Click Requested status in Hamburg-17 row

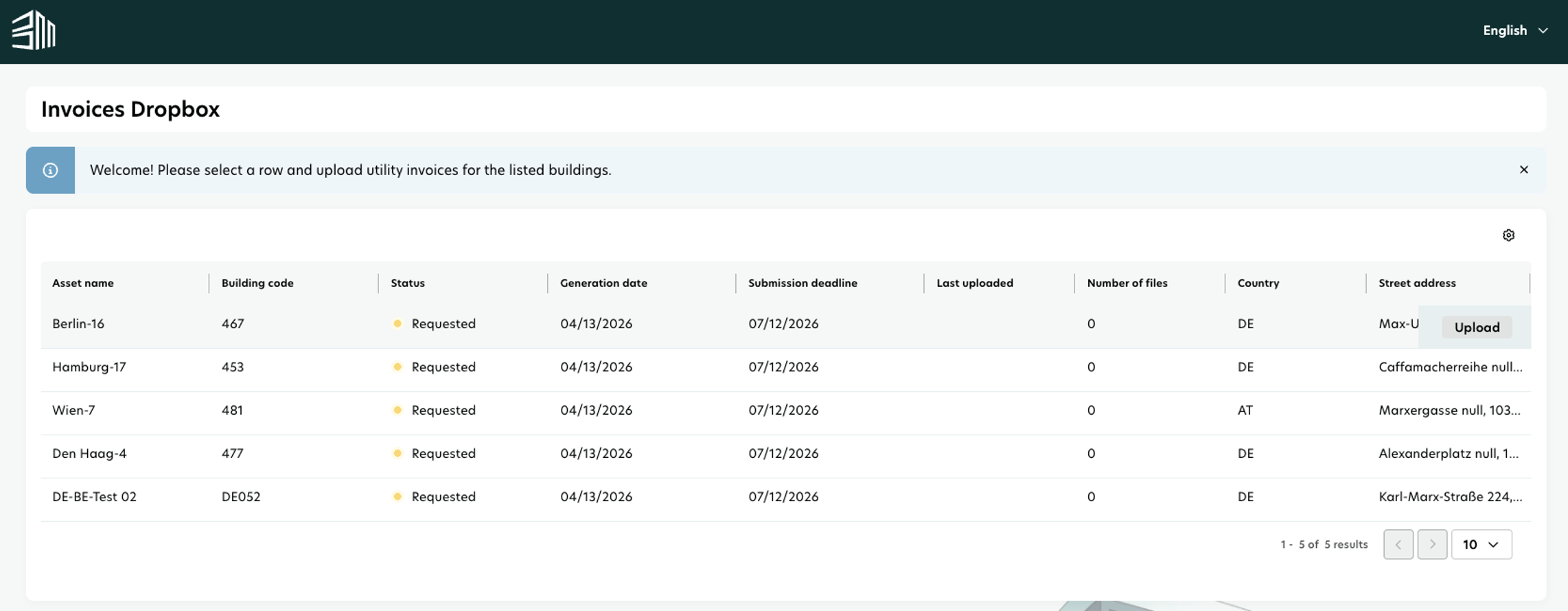click(443, 367)
